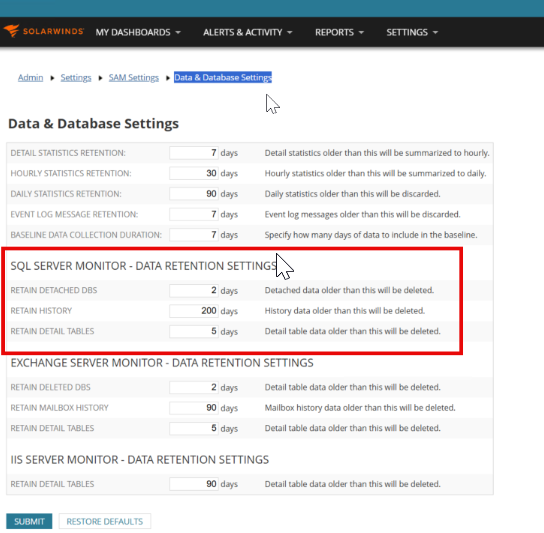
Task: Focus the Baseline Data Collection Duration field
Action: pyautogui.click(x=194, y=235)
